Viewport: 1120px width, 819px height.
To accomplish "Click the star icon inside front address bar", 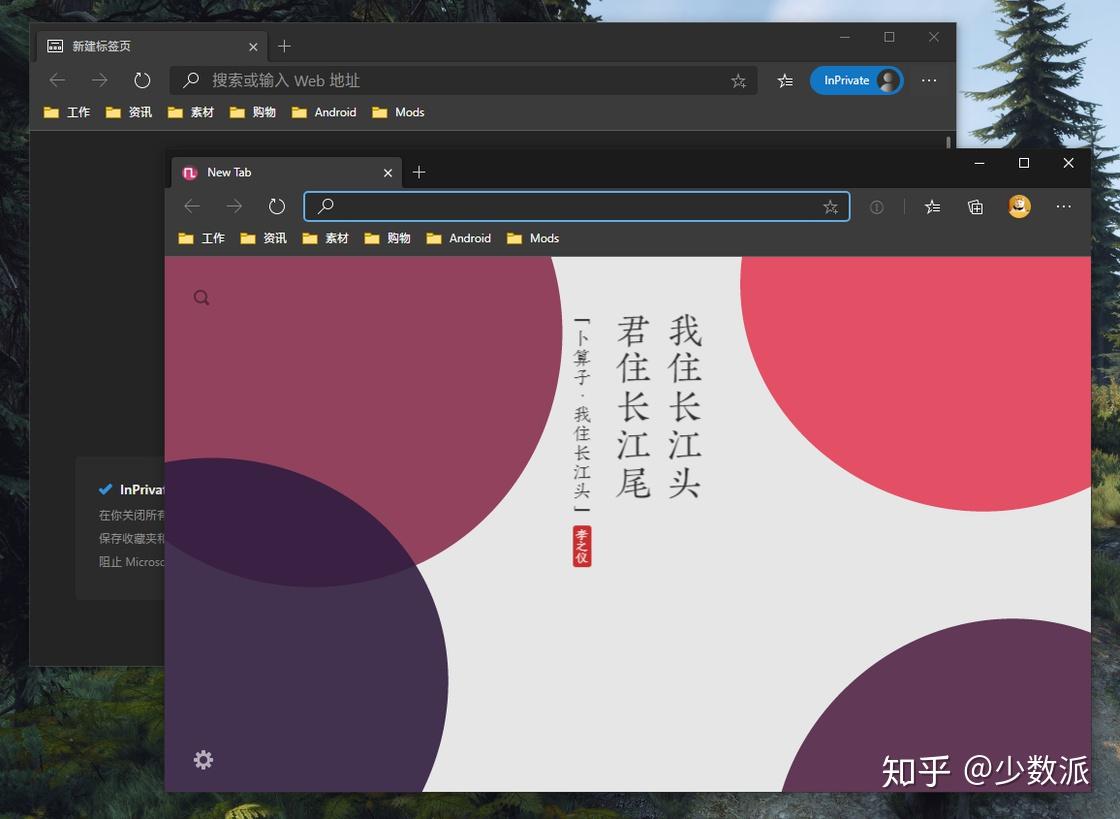I will pos(830,207).
